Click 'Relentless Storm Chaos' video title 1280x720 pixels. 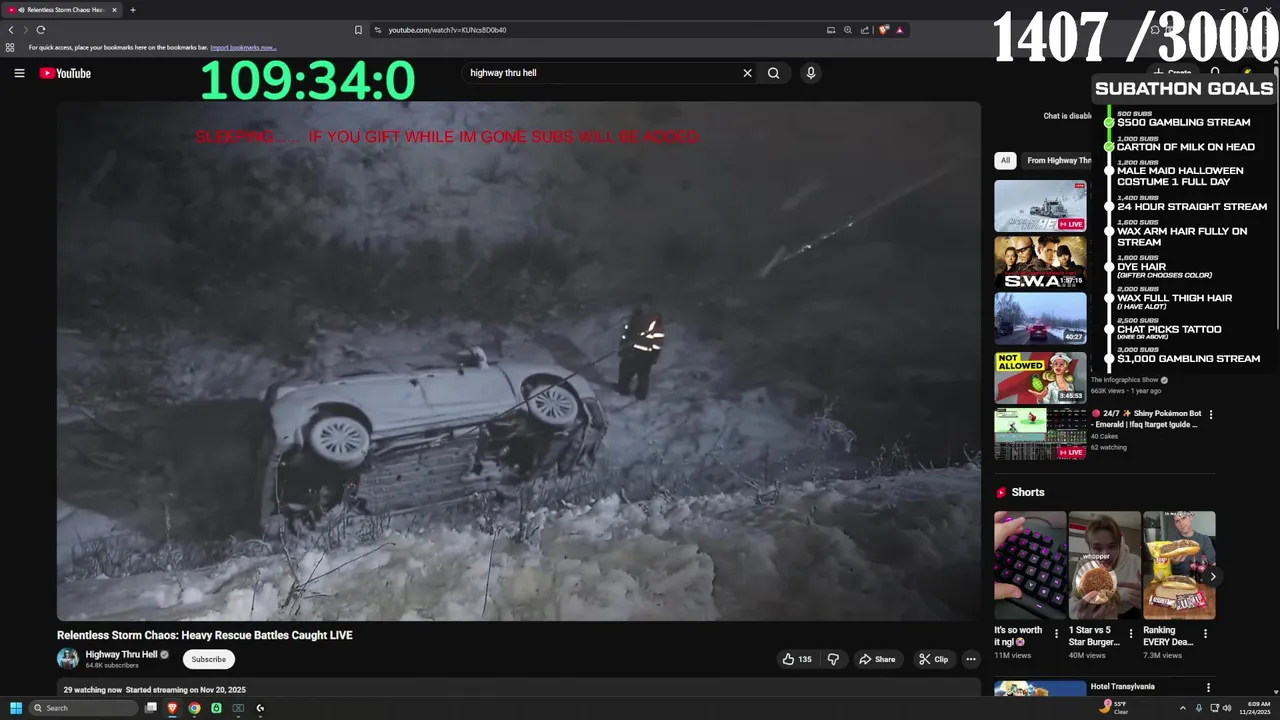tap(205, 635)
